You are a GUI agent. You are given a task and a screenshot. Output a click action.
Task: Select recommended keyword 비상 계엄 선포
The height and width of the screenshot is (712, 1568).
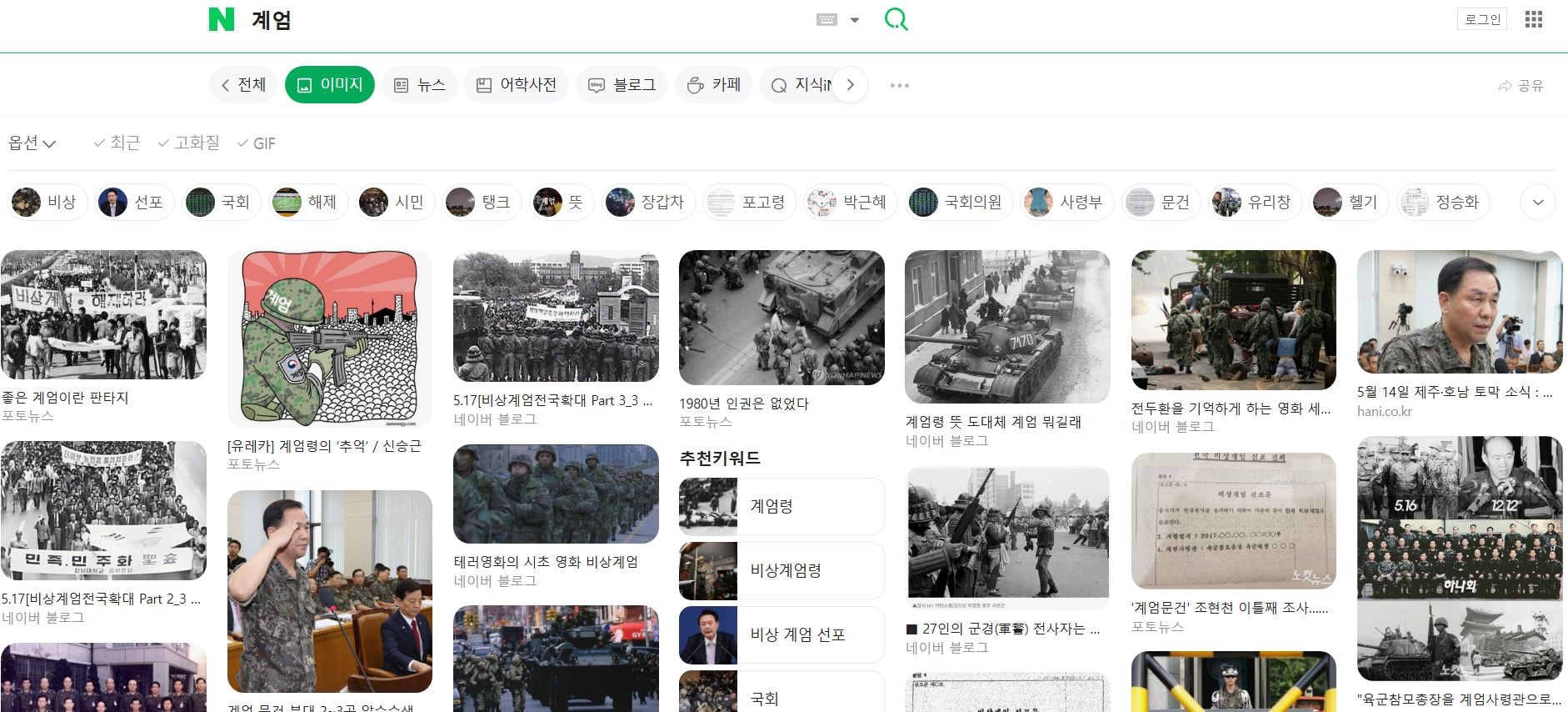pos(782,634)
